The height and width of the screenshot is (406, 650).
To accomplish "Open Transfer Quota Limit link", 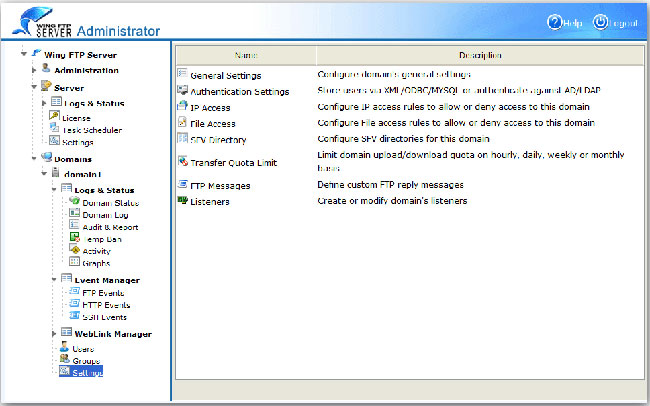I will tap(233, 163).
